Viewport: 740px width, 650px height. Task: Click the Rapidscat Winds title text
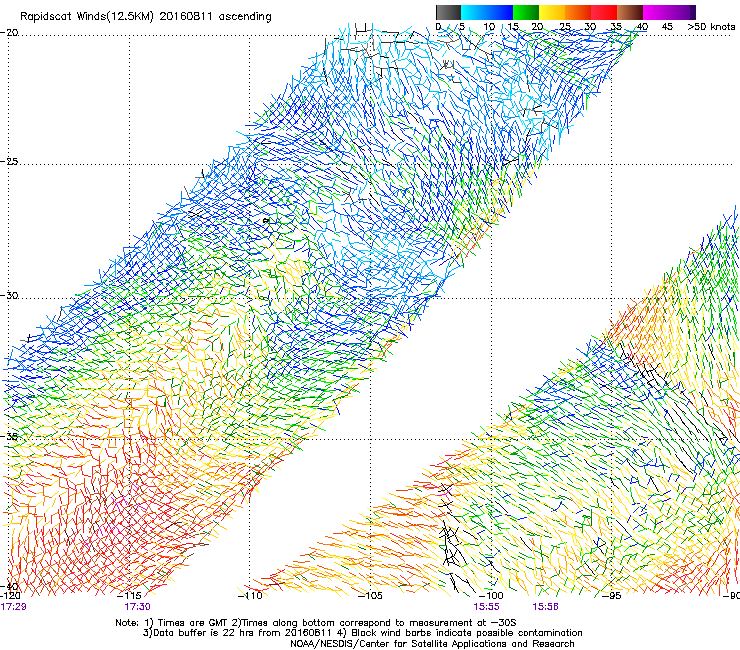[145, 17]
